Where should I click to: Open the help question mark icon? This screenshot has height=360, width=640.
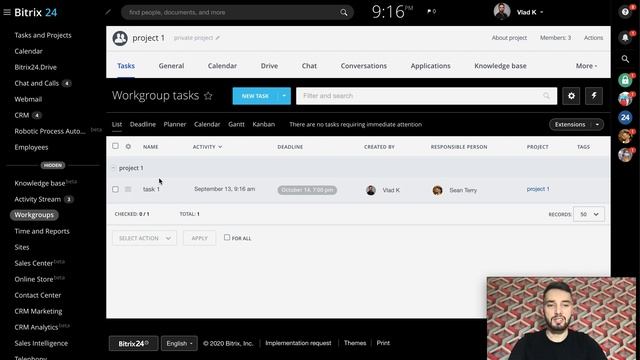click(625, 12)
